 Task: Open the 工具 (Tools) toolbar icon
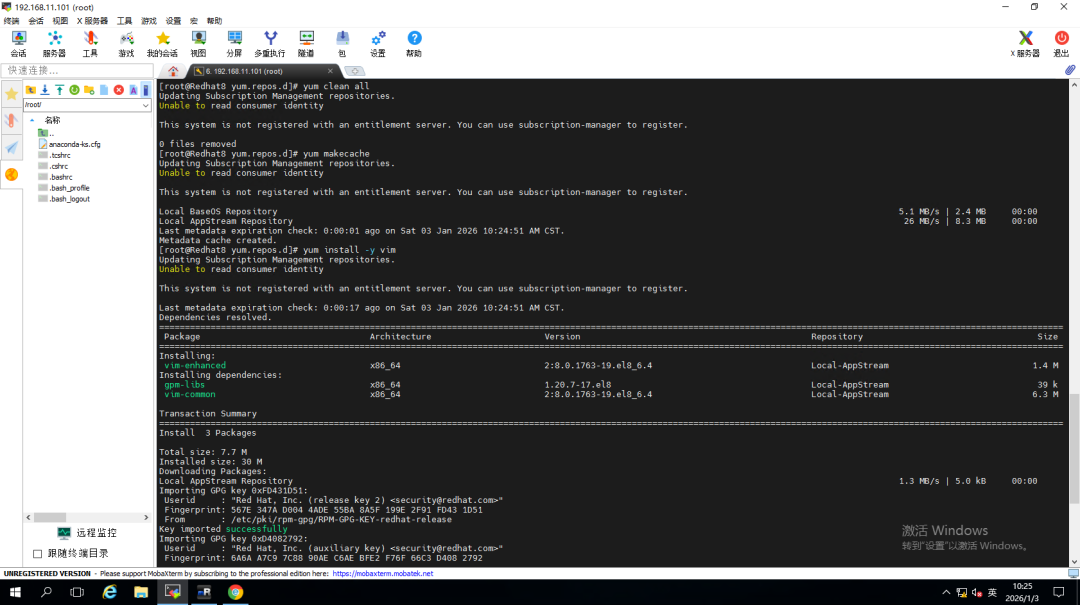(x=90, y=43)
